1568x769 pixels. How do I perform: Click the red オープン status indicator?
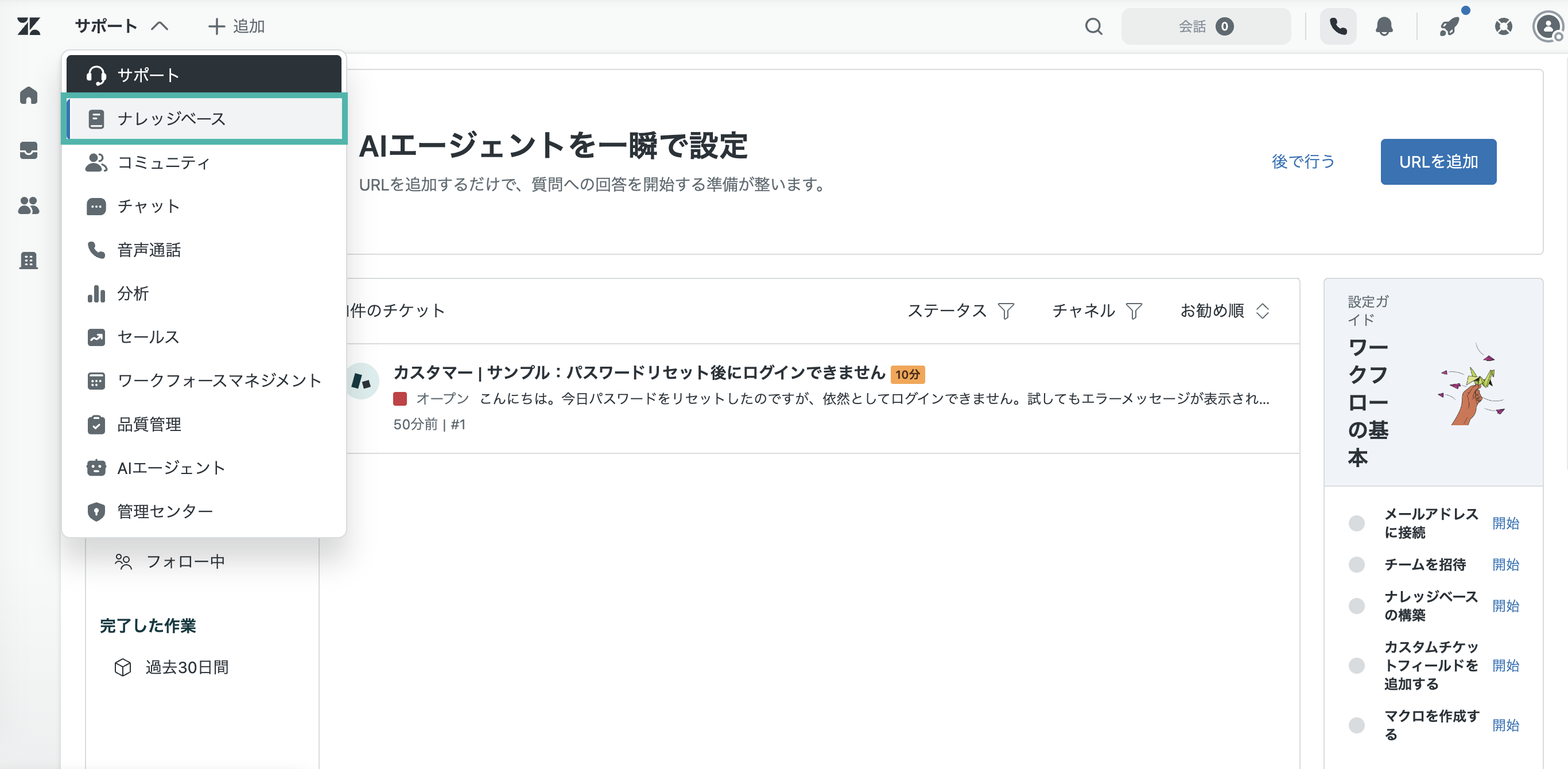coord(400,399)
